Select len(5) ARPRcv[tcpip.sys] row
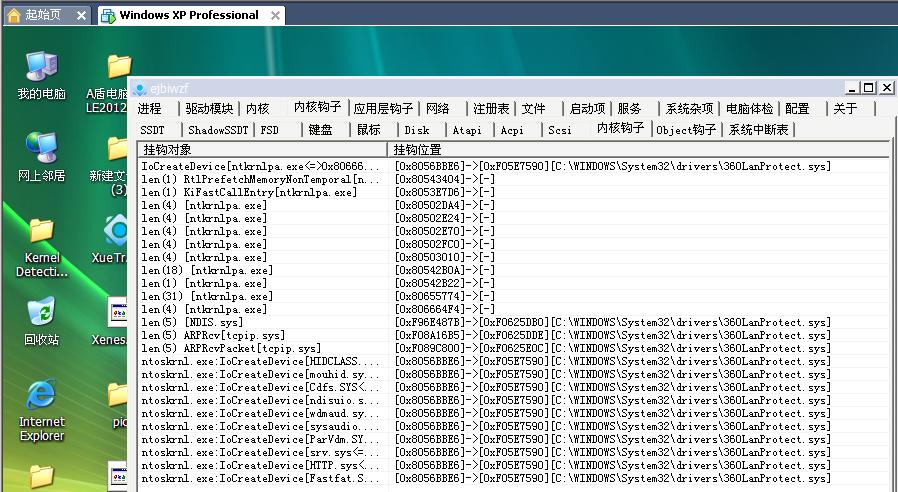Screen dimensions: 898x492 coord(514,335)
